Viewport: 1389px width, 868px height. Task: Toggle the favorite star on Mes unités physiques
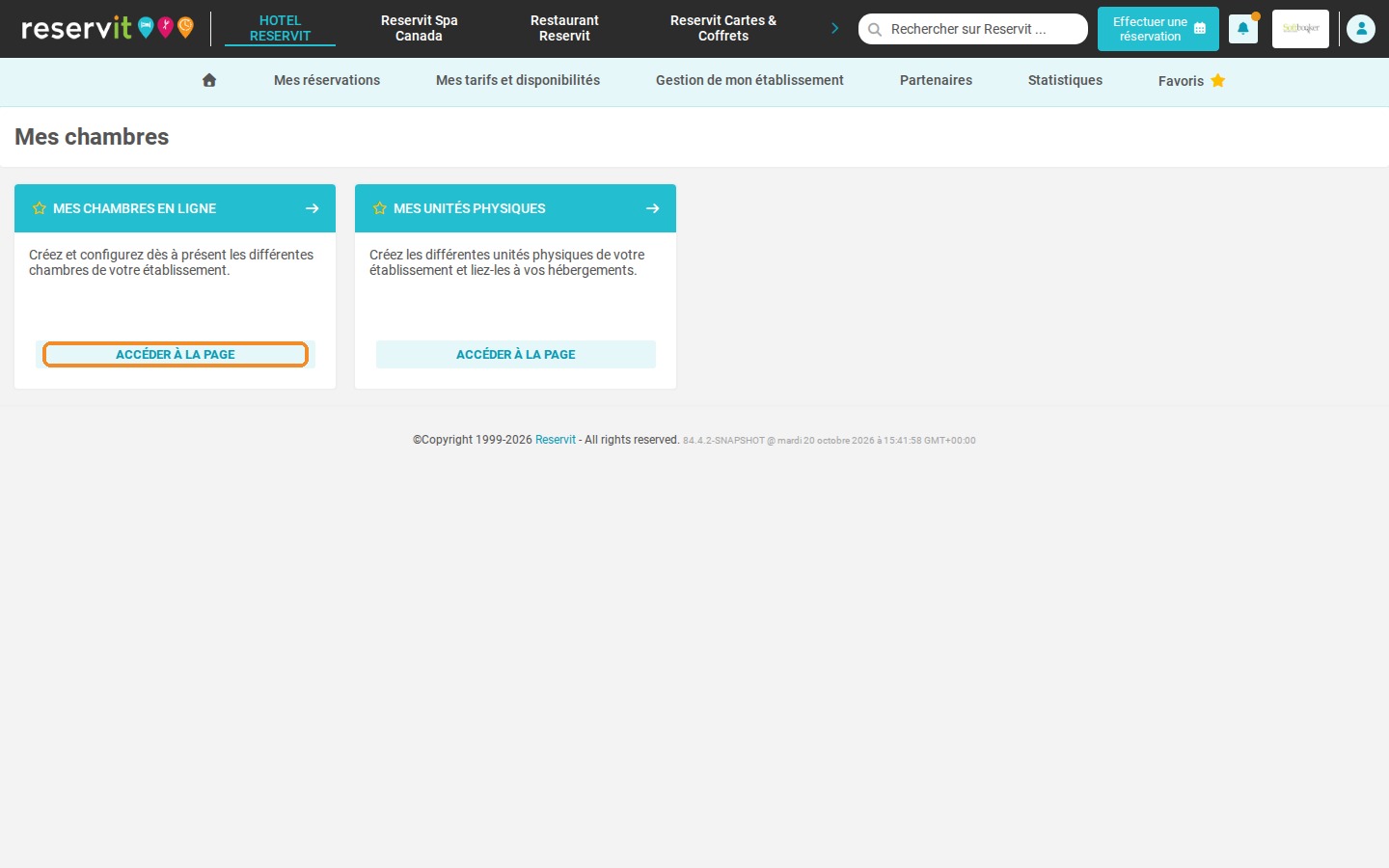(x=380, y=208)
